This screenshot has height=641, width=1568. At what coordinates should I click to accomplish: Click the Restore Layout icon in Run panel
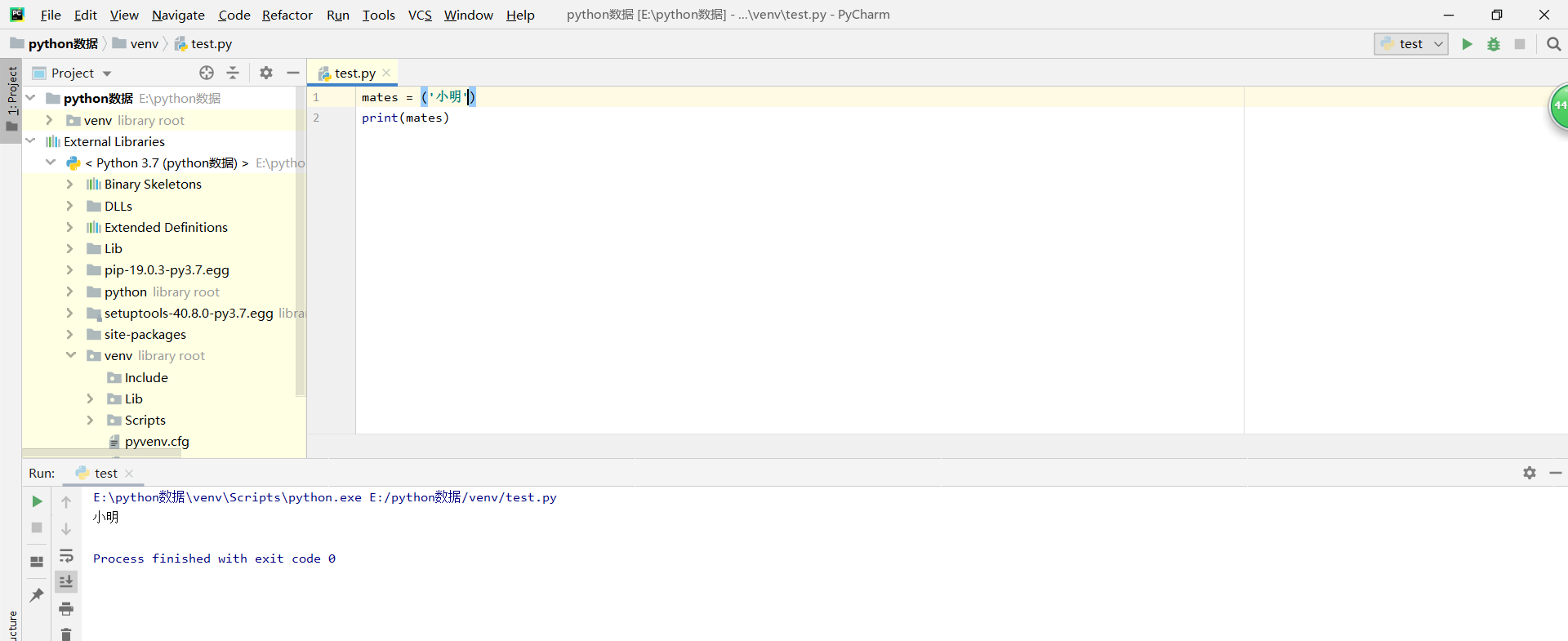pos(37,562)
